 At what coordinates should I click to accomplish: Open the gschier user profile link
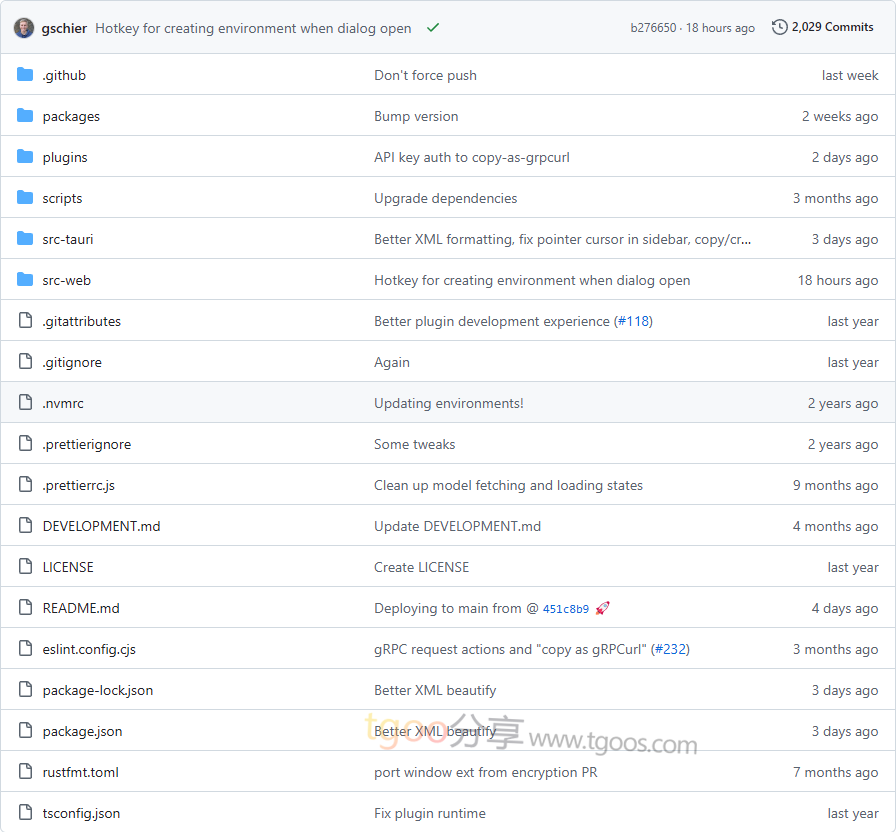point(64,28)
